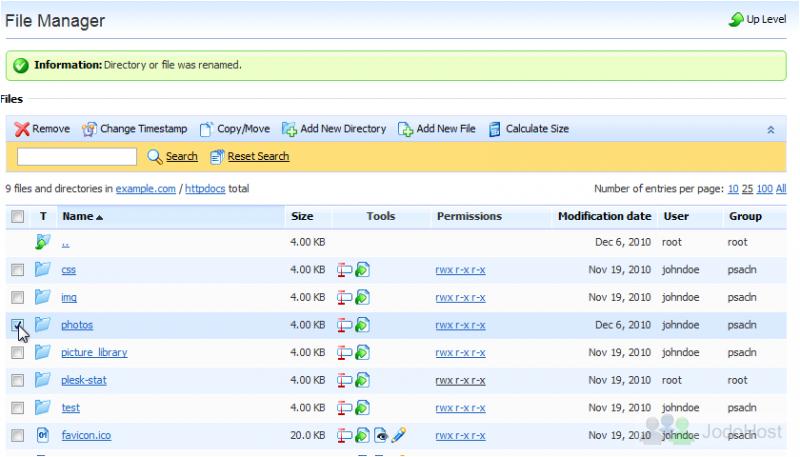Open the css directory link

point(68,270)
